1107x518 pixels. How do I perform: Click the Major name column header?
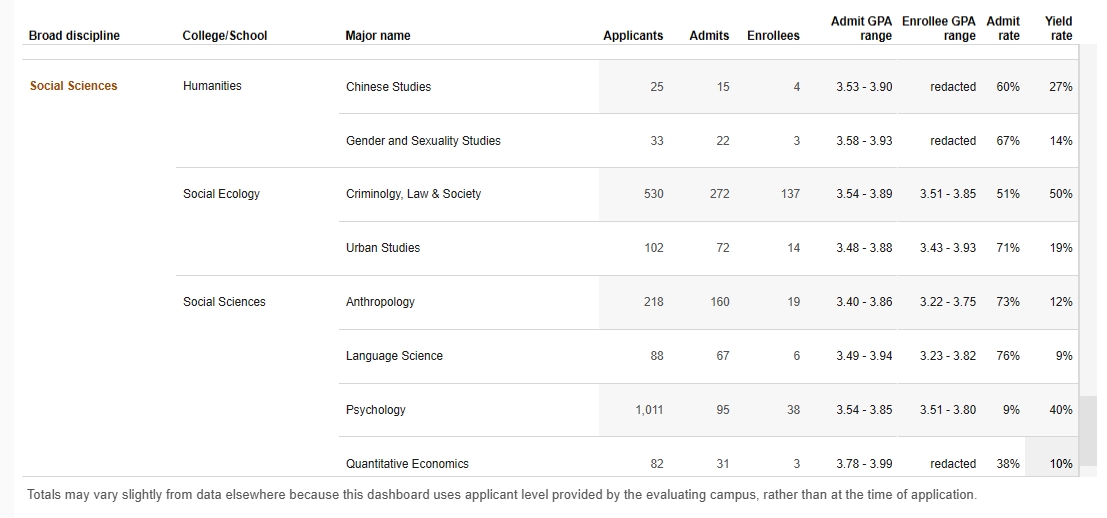pyautogui.click(x=378, y=36)
